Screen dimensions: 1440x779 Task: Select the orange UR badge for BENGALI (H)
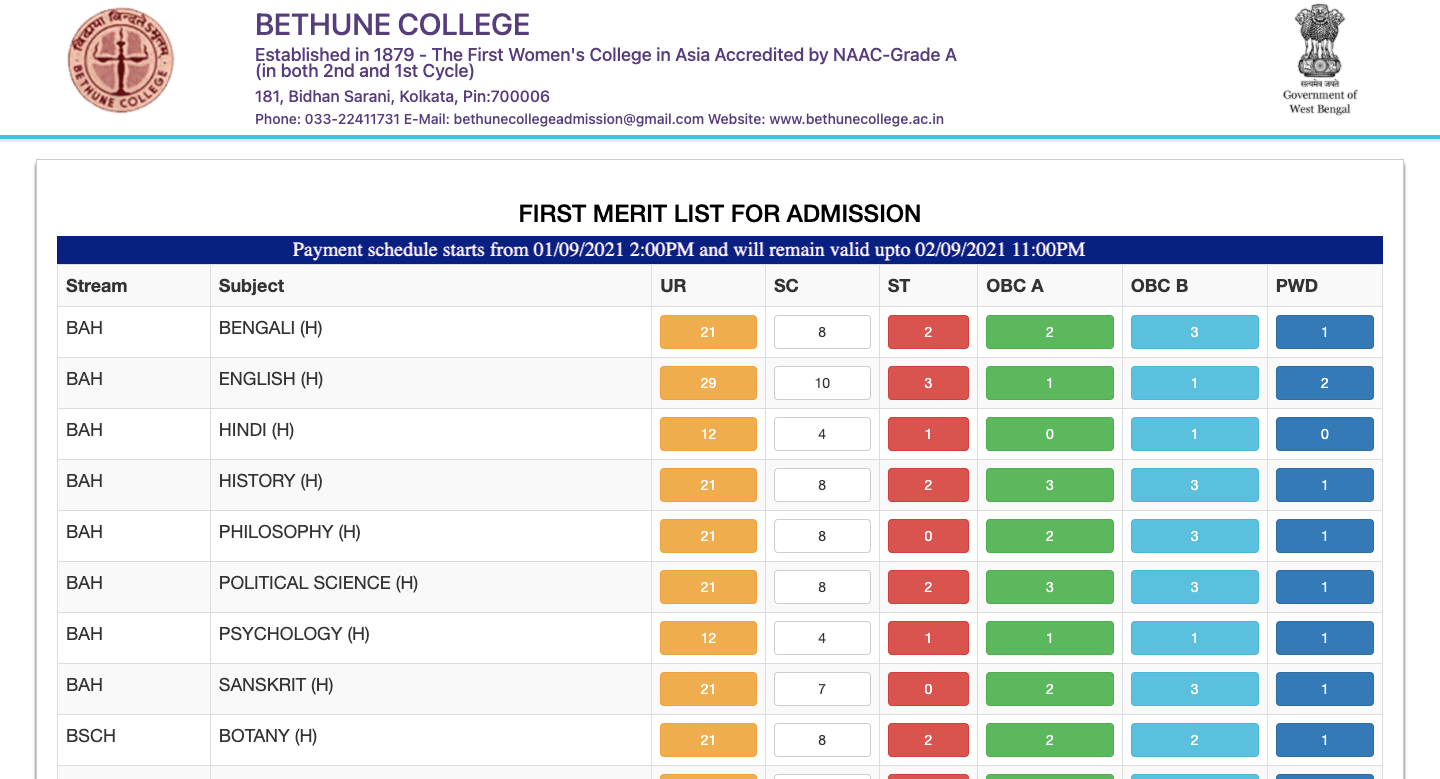[x=708, y=331]
